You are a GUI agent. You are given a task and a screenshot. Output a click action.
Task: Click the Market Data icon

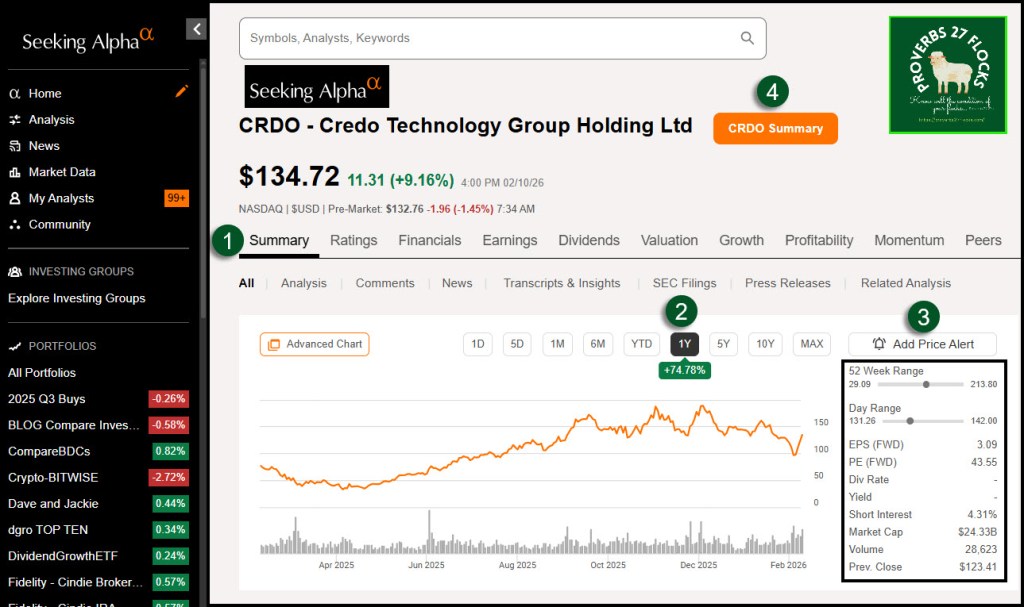(x=15, y=172)
